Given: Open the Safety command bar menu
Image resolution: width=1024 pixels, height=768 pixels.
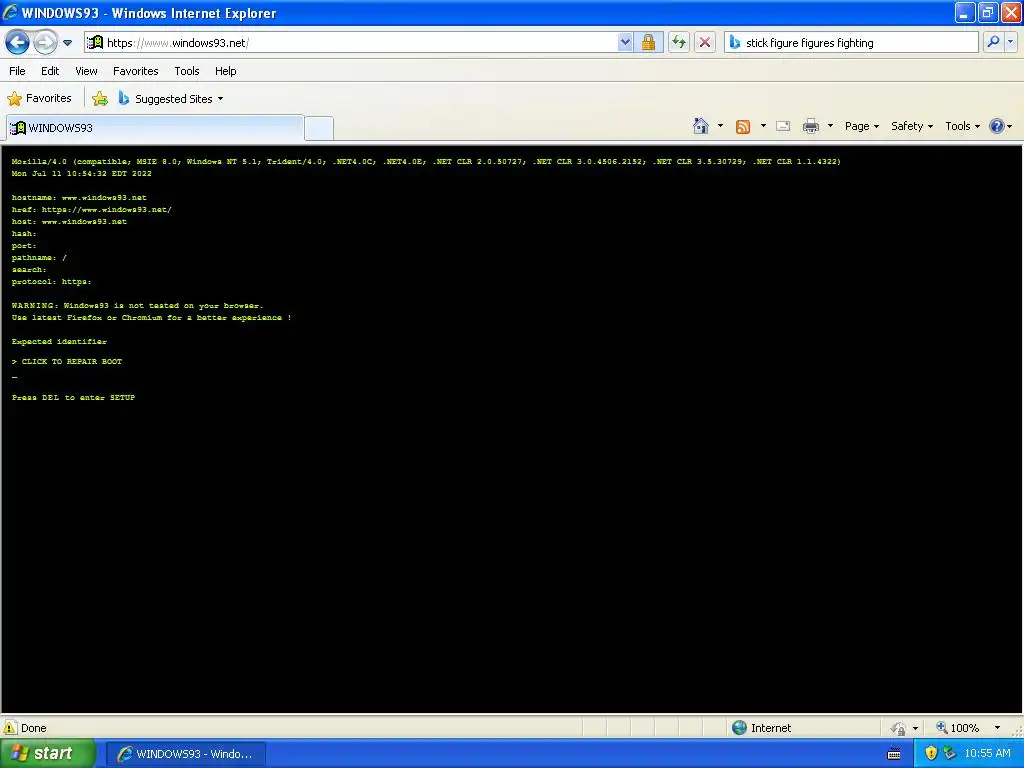Looking at the screenshot, I should point(912,126).
